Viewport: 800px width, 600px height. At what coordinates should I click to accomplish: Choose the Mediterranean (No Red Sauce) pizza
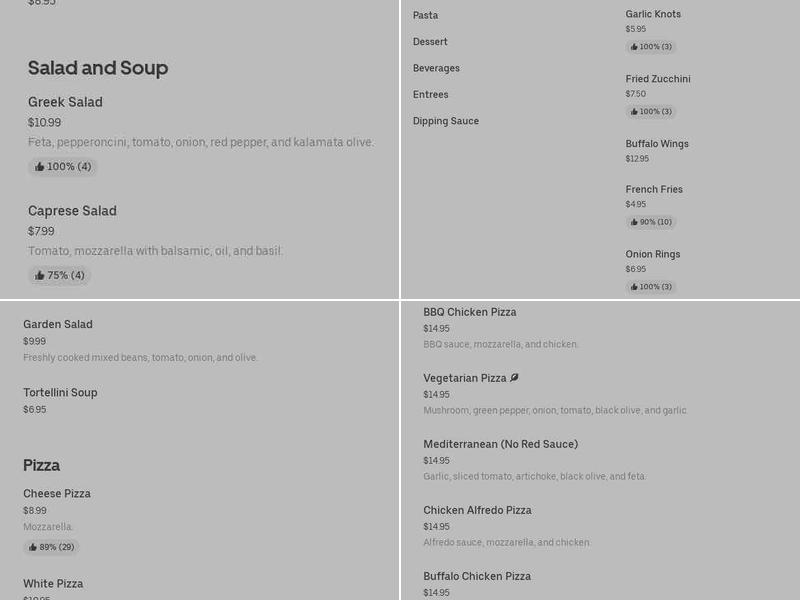(x=500, y=444)
